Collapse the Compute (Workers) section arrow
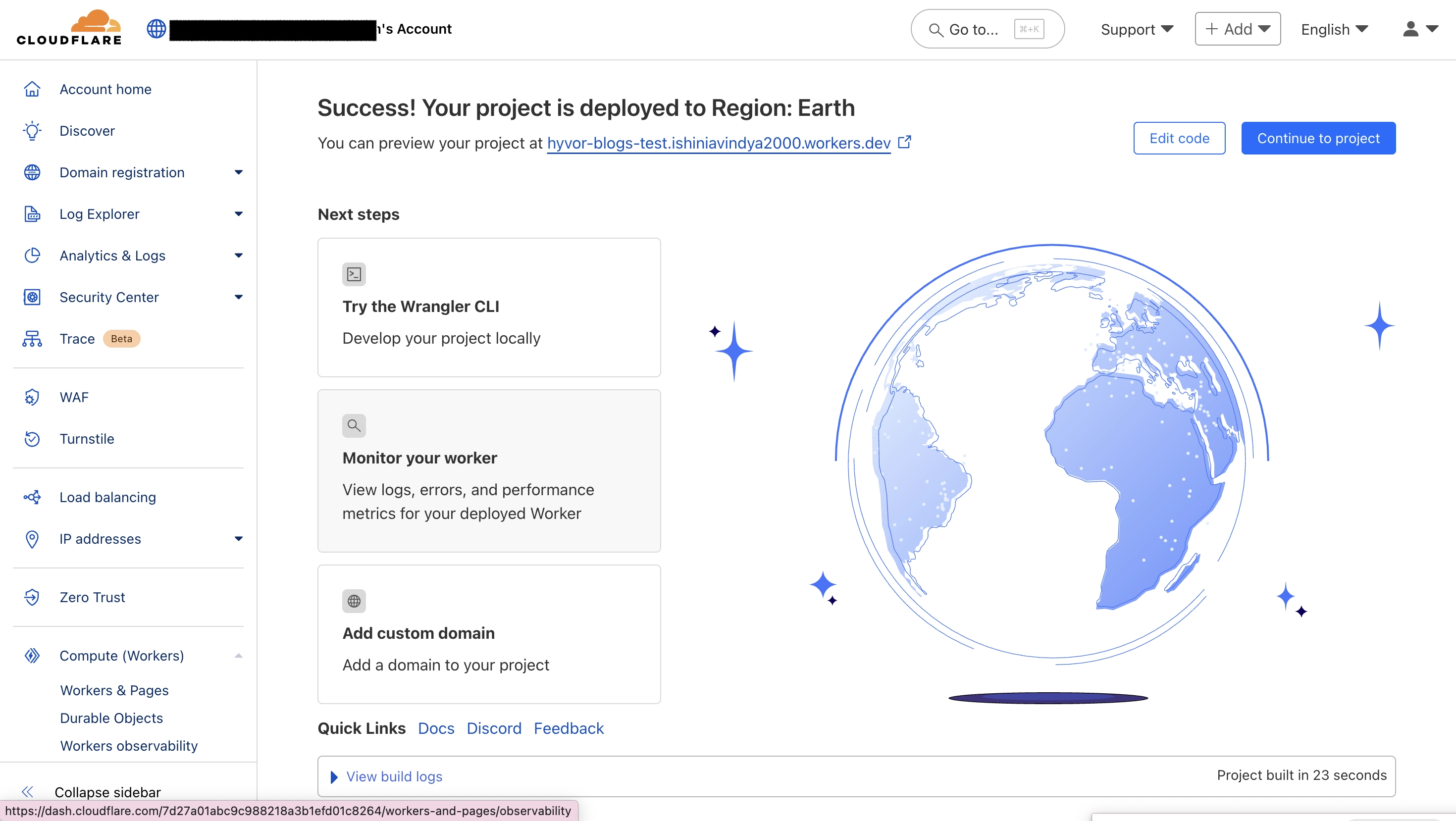Viewport: 1456px width, 821px height. (239, 656)
